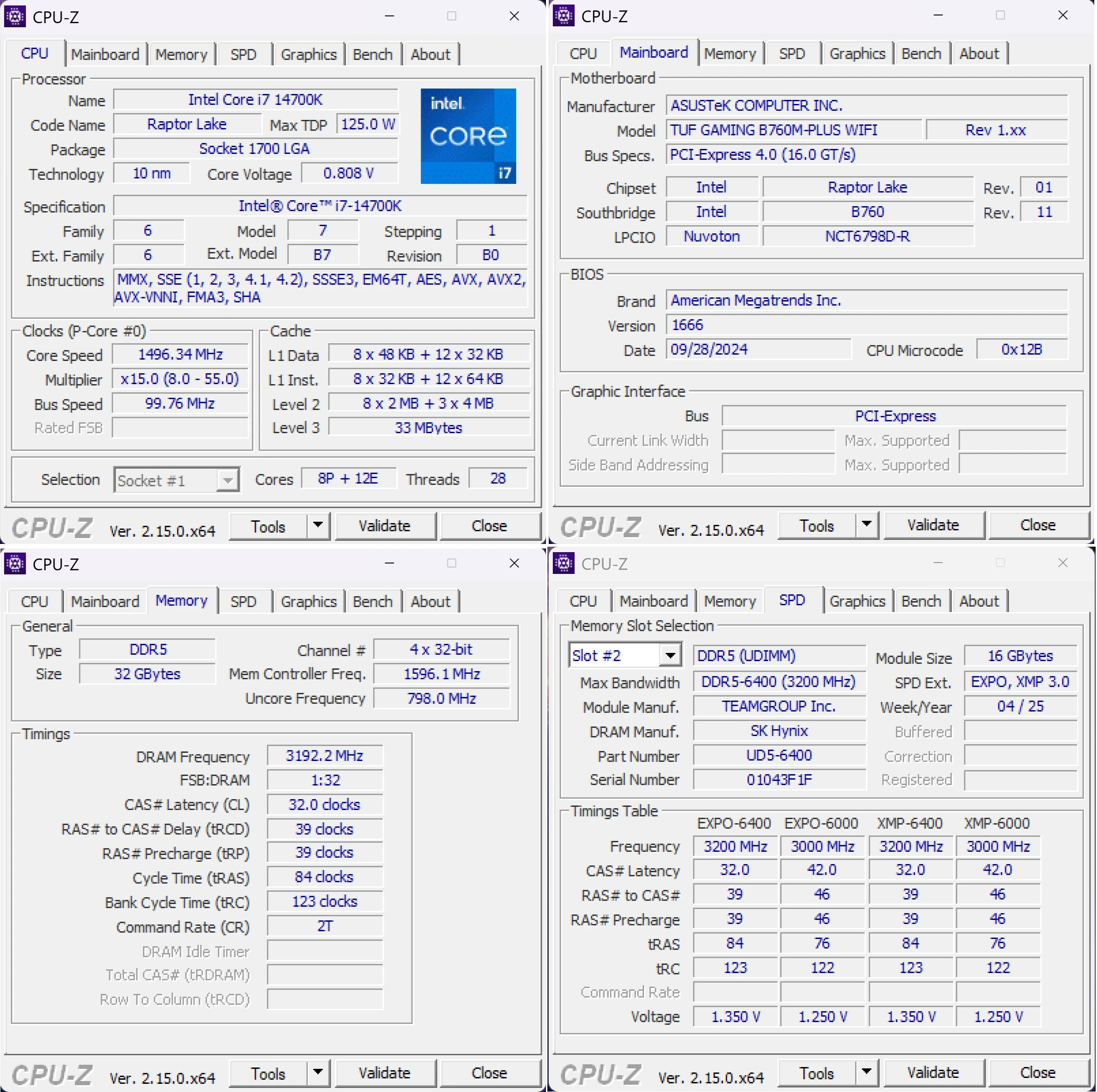Open About tab in the CPU window
1097x1092 pixels.
point(430,54)
